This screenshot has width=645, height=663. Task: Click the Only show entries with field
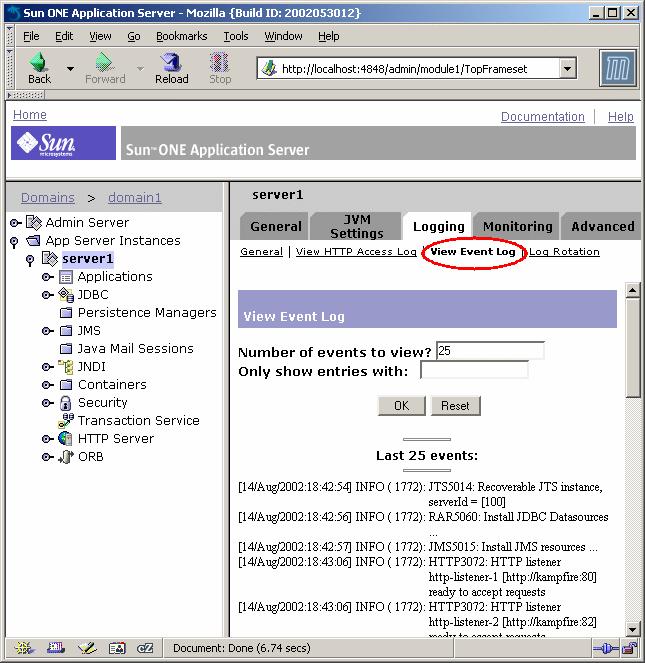(x=474, y=370)
